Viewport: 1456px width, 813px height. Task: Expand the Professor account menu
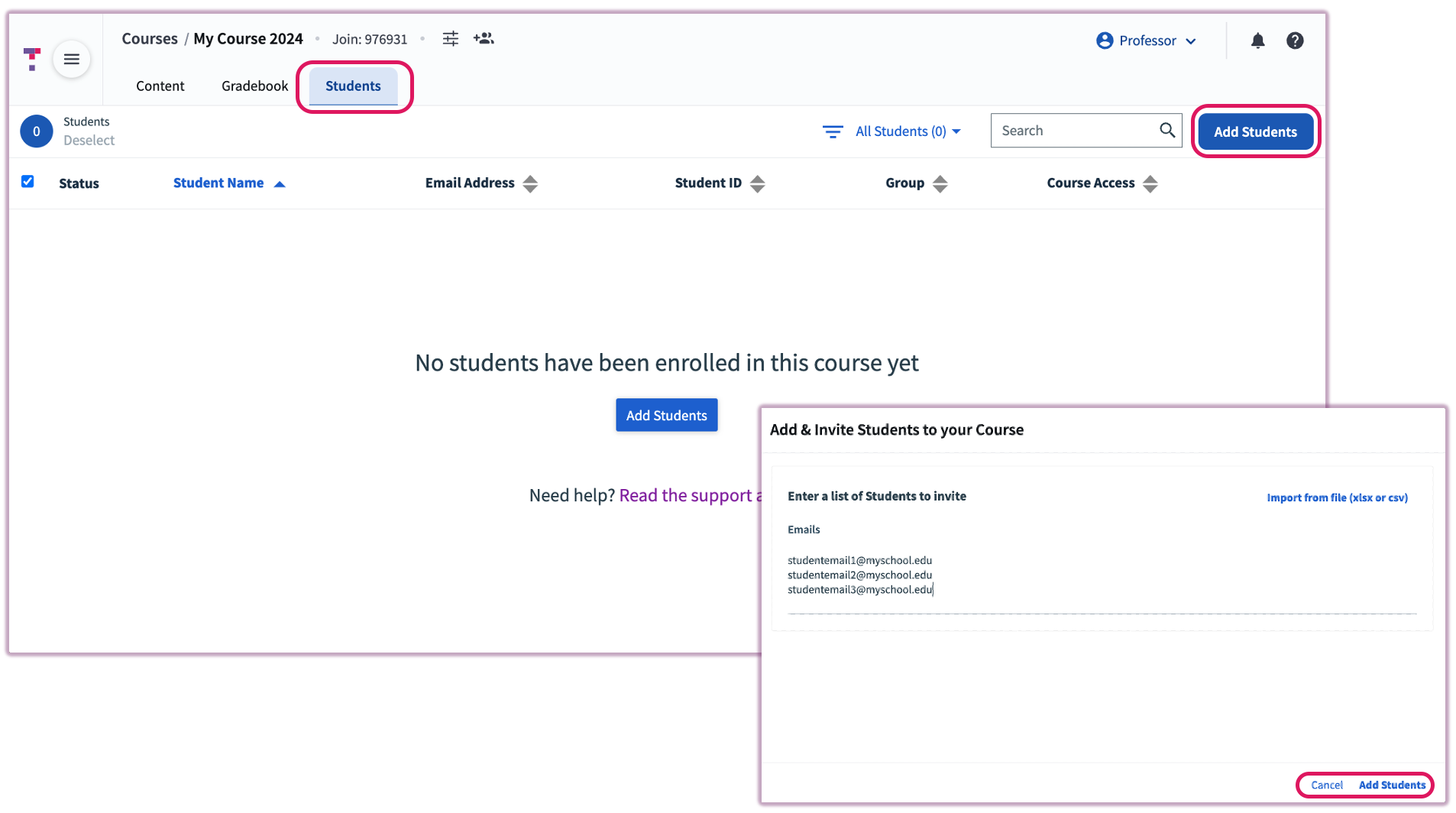tap(1146, 40)
